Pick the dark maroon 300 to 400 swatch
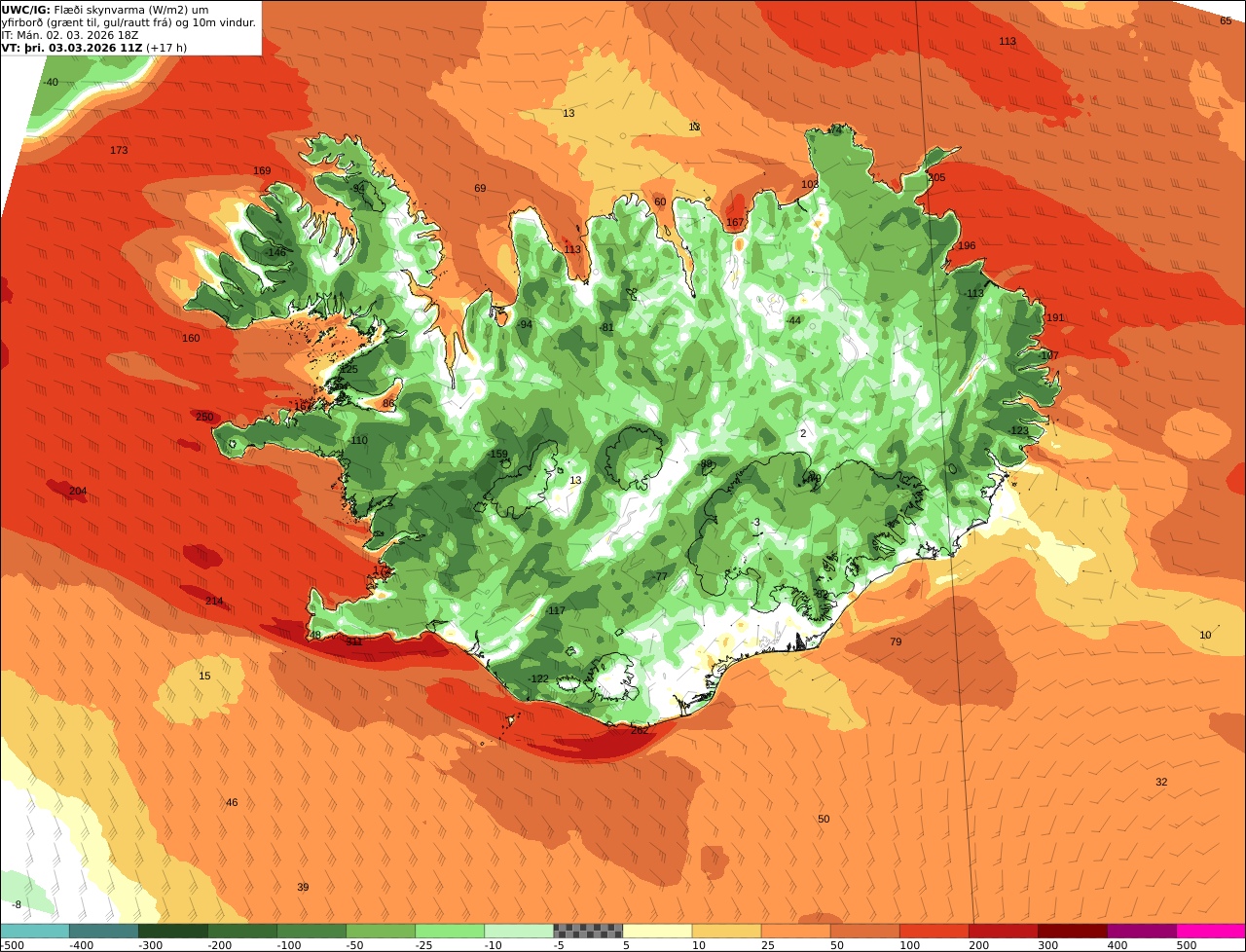Viewport: 1246px width, 952px height. 1072,931
